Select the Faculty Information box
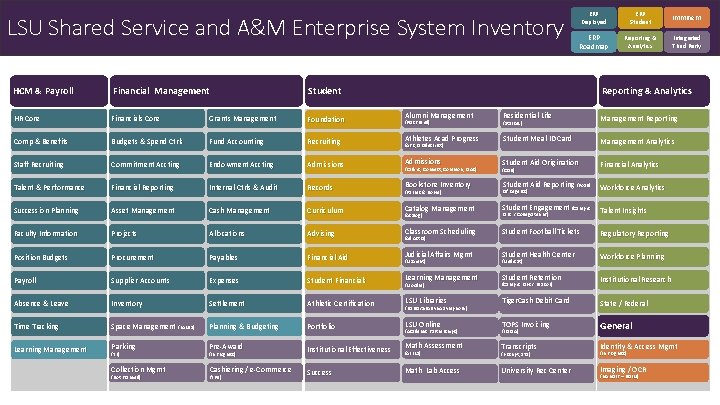The width and height of the screenshot is (720, 405). 59,234
